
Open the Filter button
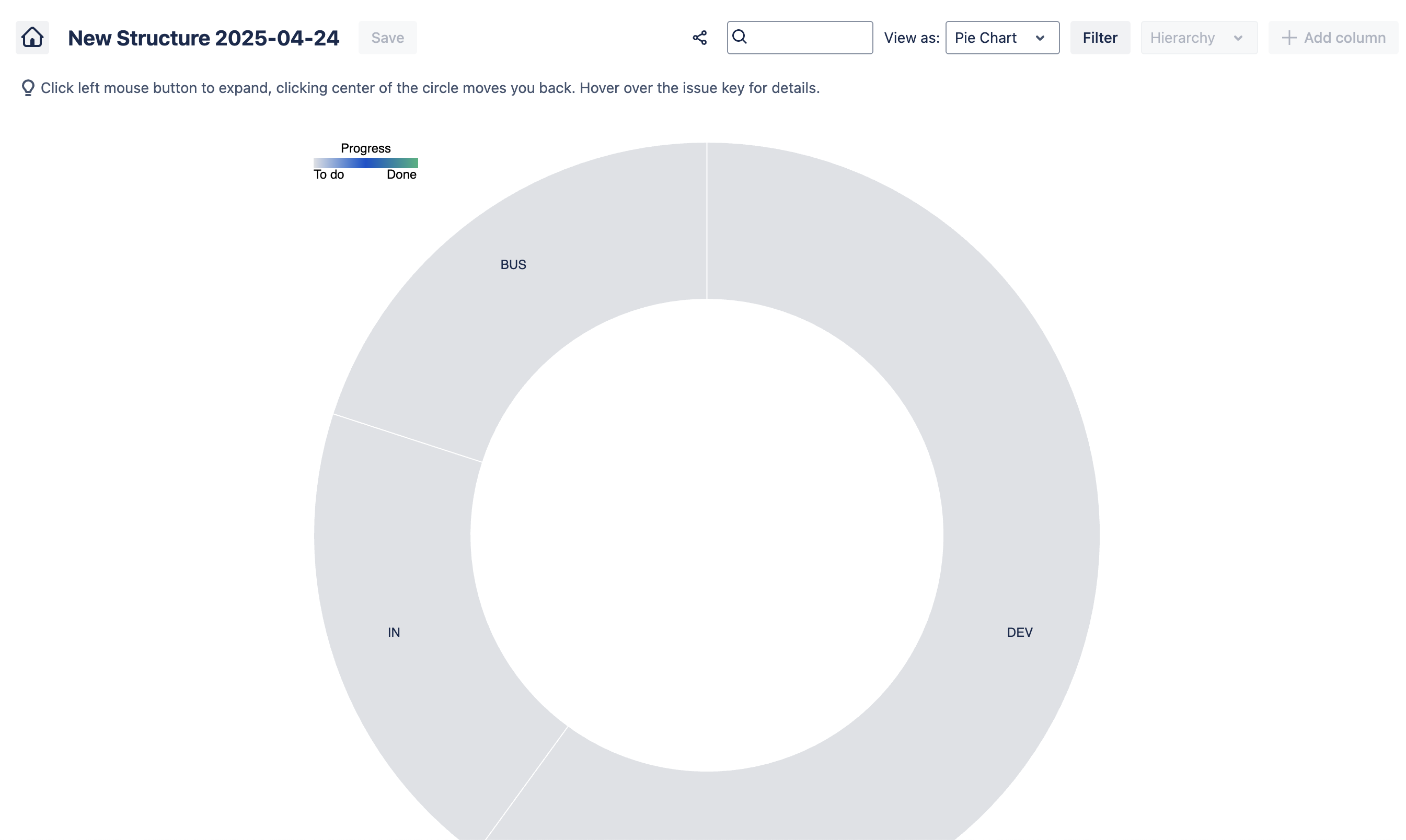[x=1099, y=38]
